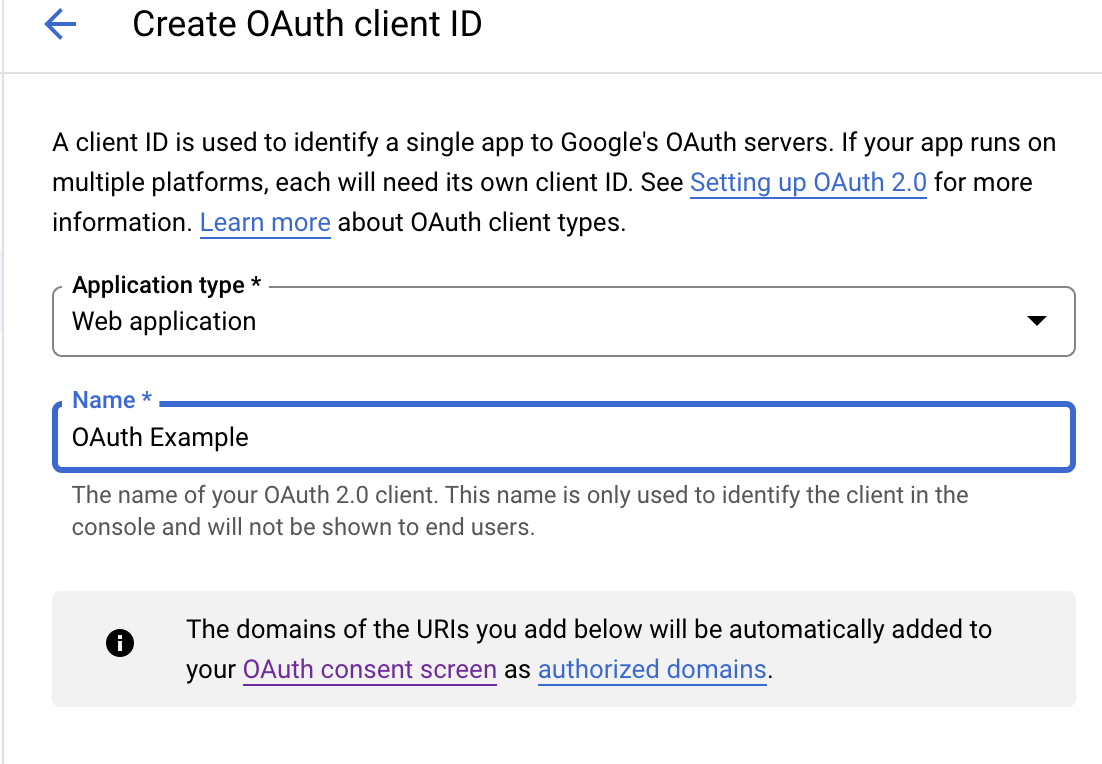Click the Application type * label
The width and height of the screenshot is (1102, 764).
pos(167,285)
